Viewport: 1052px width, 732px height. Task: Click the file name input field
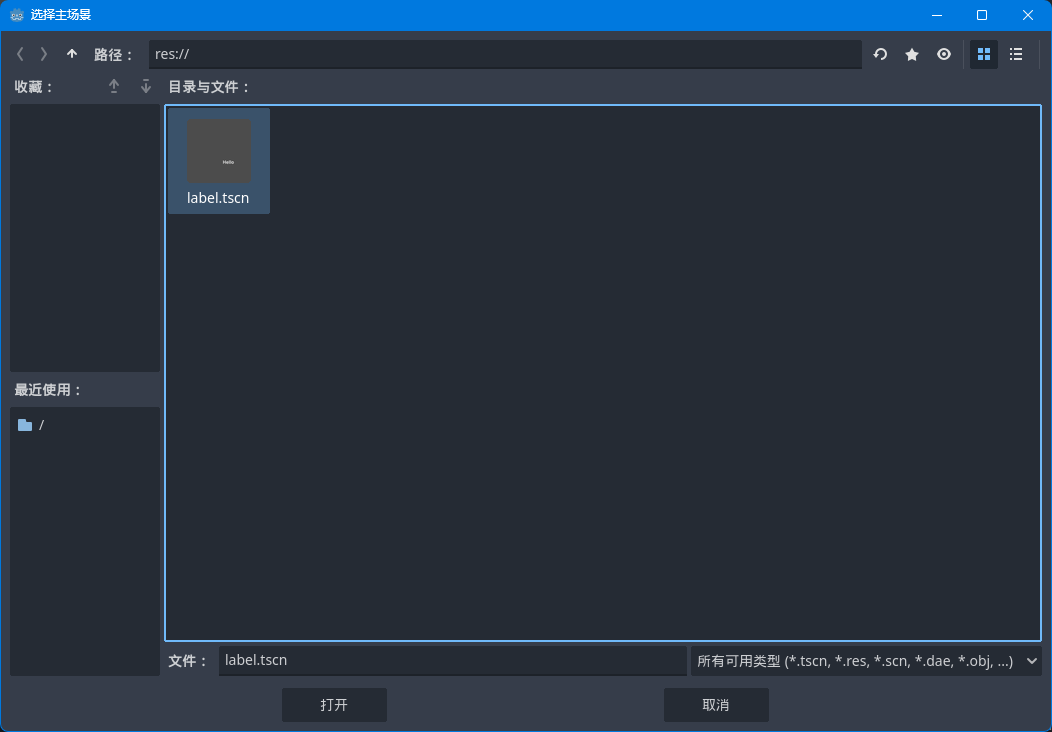pos(453,660)
